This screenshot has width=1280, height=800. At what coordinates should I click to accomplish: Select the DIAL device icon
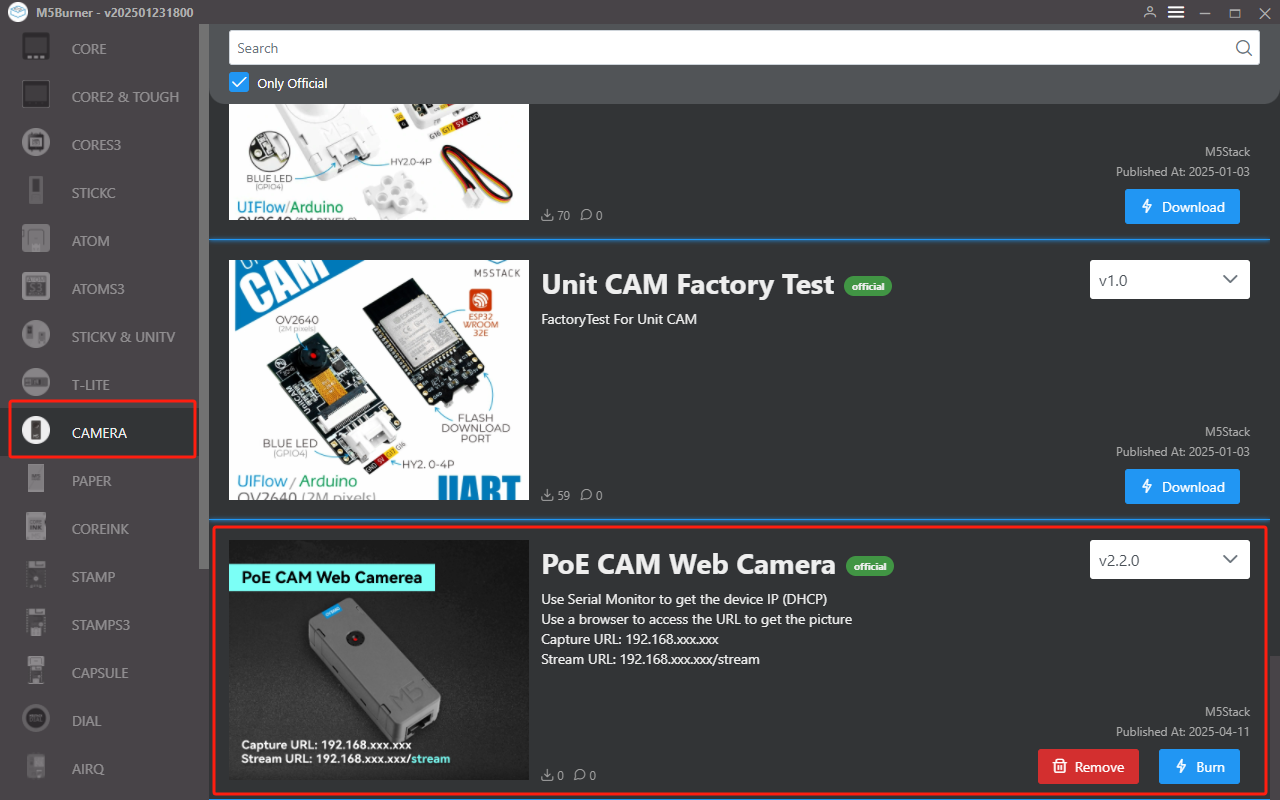click(x=36, y=719)
